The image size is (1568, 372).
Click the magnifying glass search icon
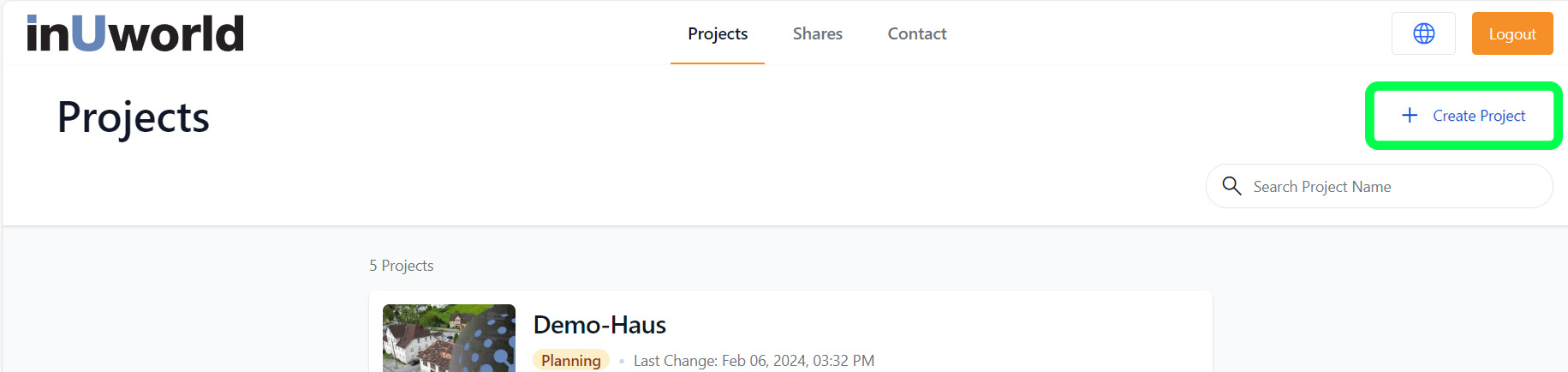click(1231, 186)
